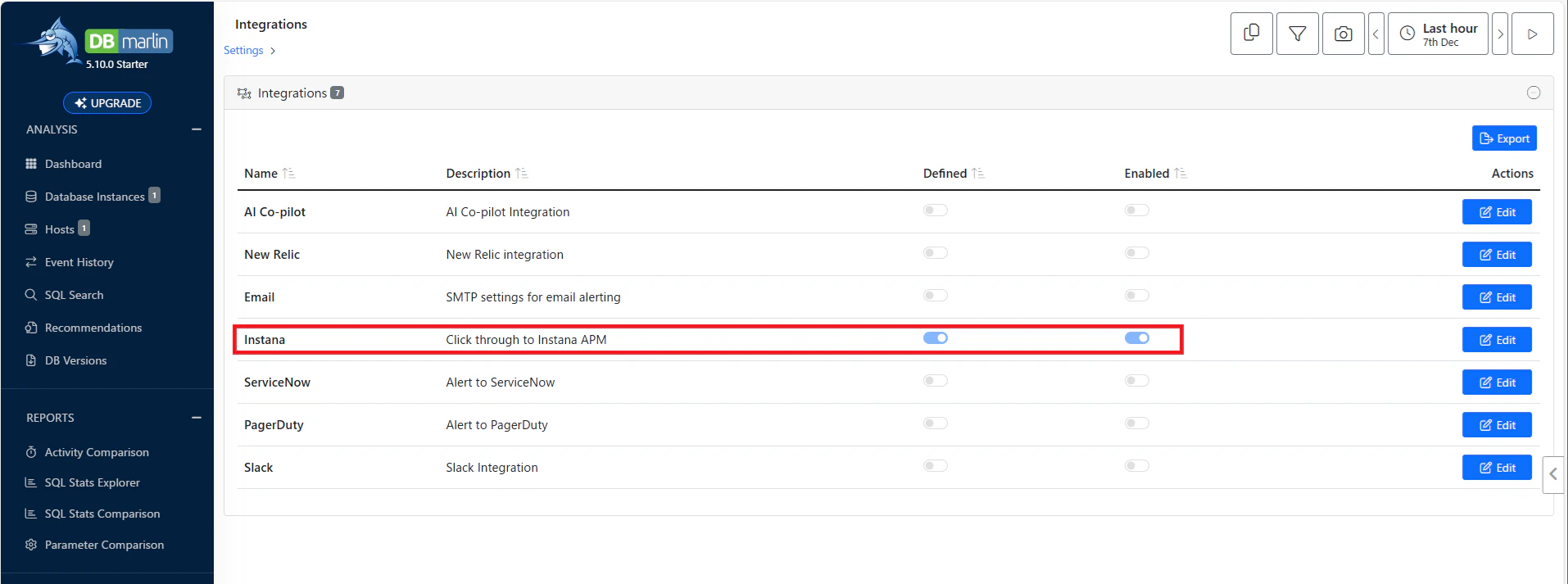Collapse the ANALYSIS sidebar section

197,129
